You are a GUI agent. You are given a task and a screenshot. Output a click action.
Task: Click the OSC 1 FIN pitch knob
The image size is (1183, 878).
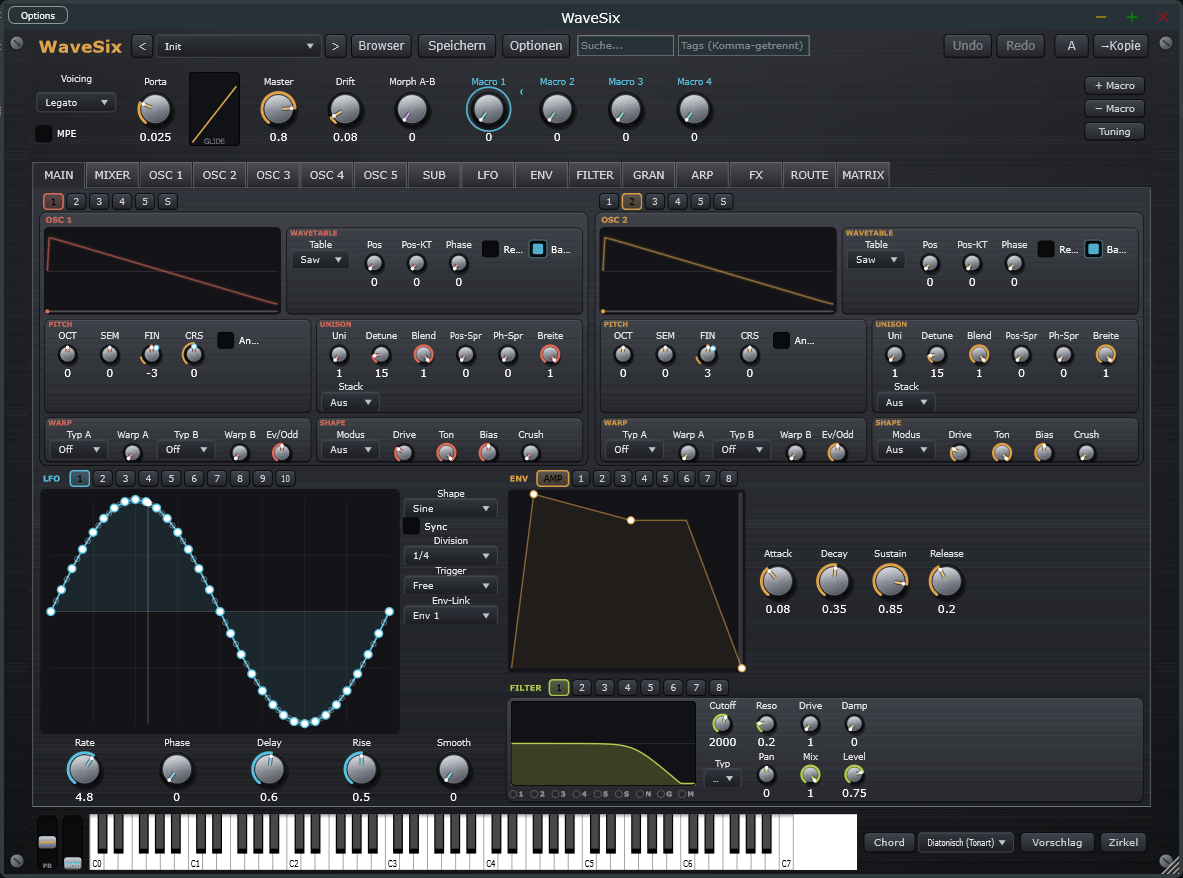152,354
